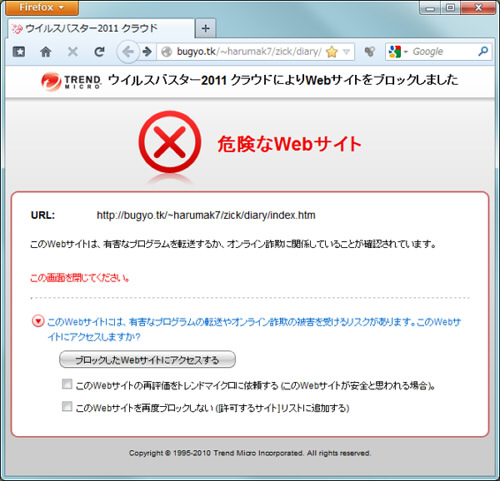500x481 pixels.
Task: Open the Firefox application menu button
Action: (42, 7)
